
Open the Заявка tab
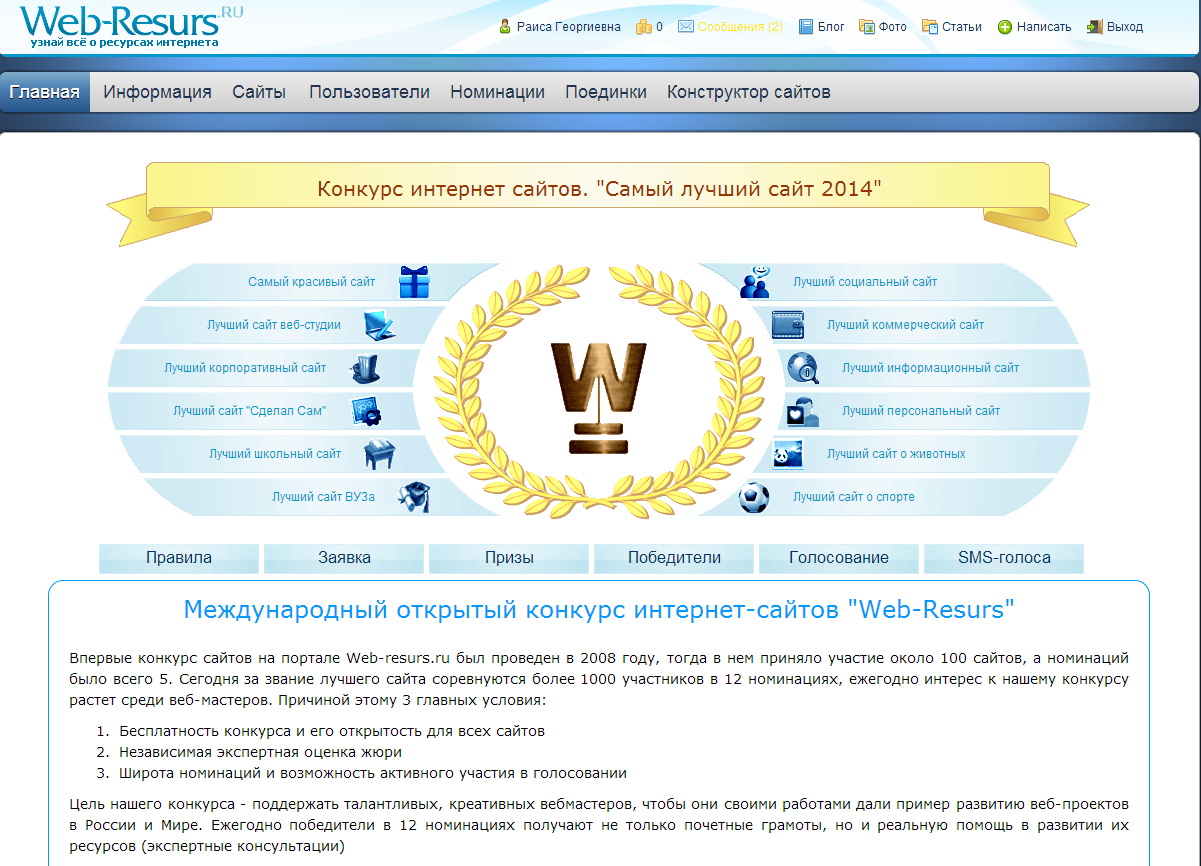344,558
